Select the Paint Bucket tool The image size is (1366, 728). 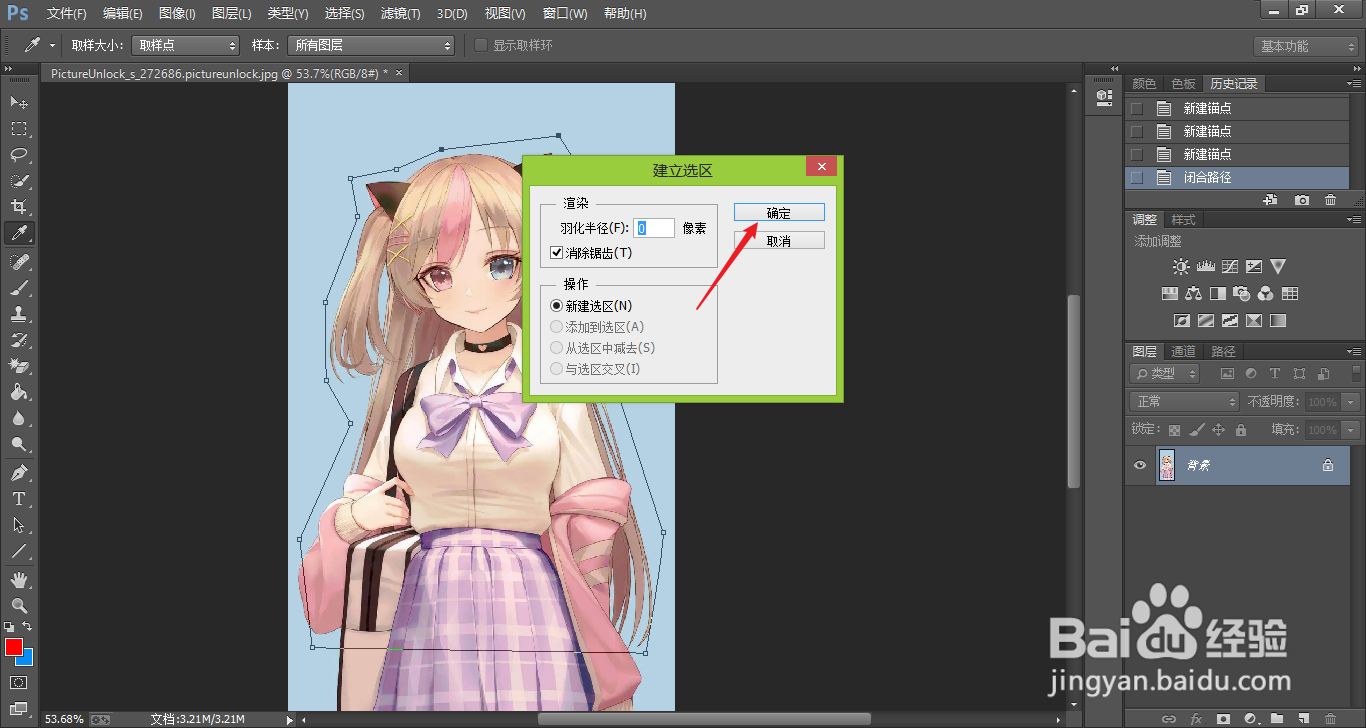[x=19, y=392]
